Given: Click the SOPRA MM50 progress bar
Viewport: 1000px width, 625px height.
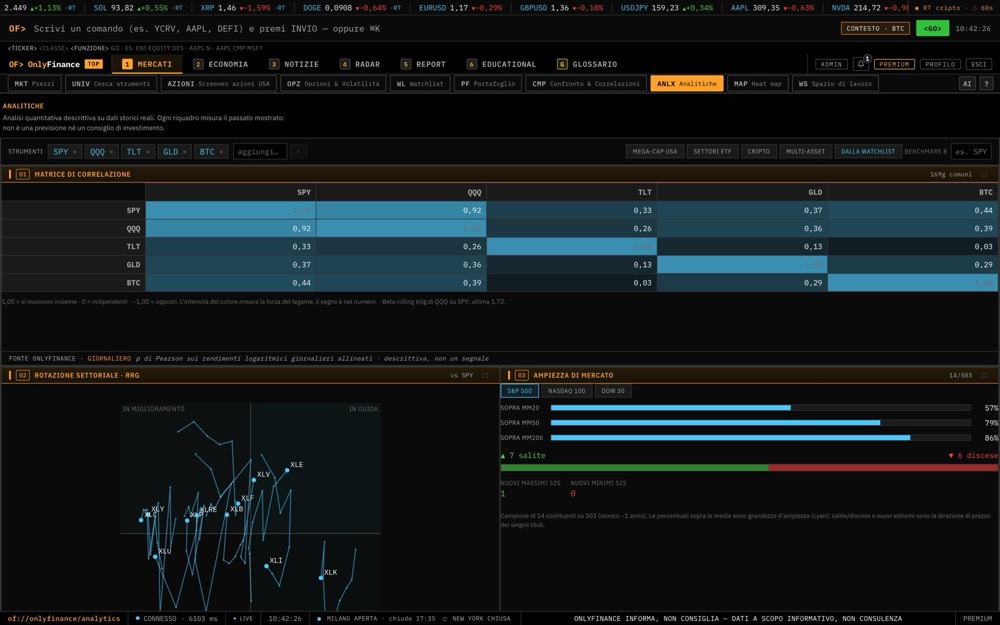Looking at the screenshot, I should pyautogui.click(x=760, y=423).
